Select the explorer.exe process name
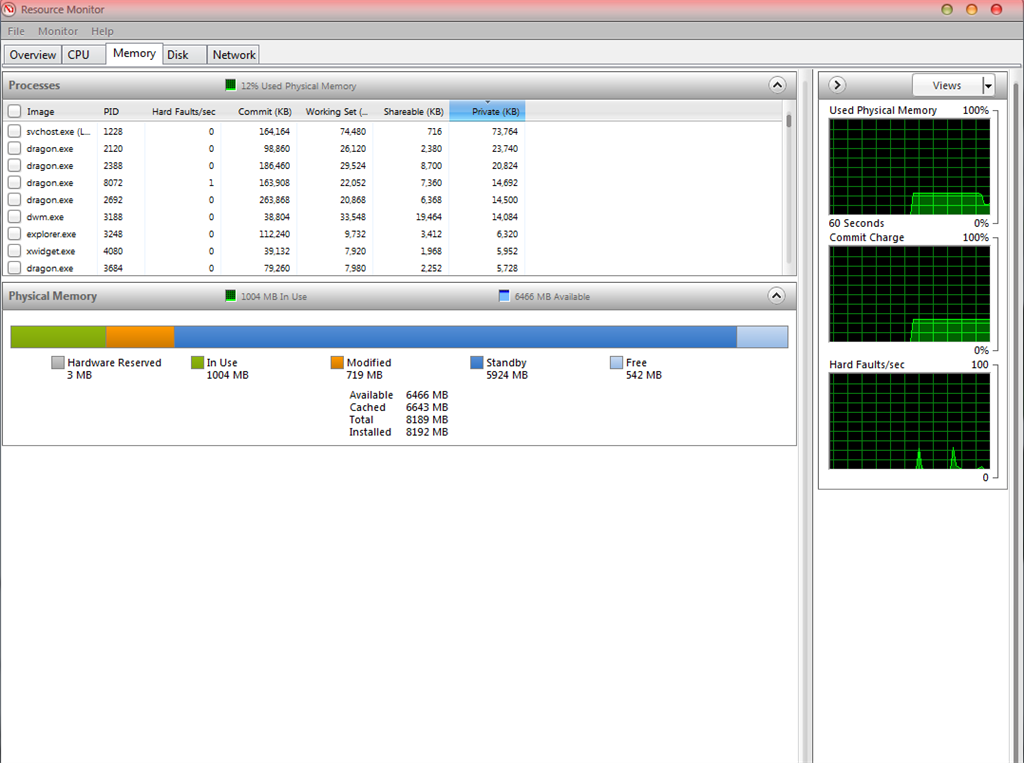The image size is (1024, 763). pos(51,234)
